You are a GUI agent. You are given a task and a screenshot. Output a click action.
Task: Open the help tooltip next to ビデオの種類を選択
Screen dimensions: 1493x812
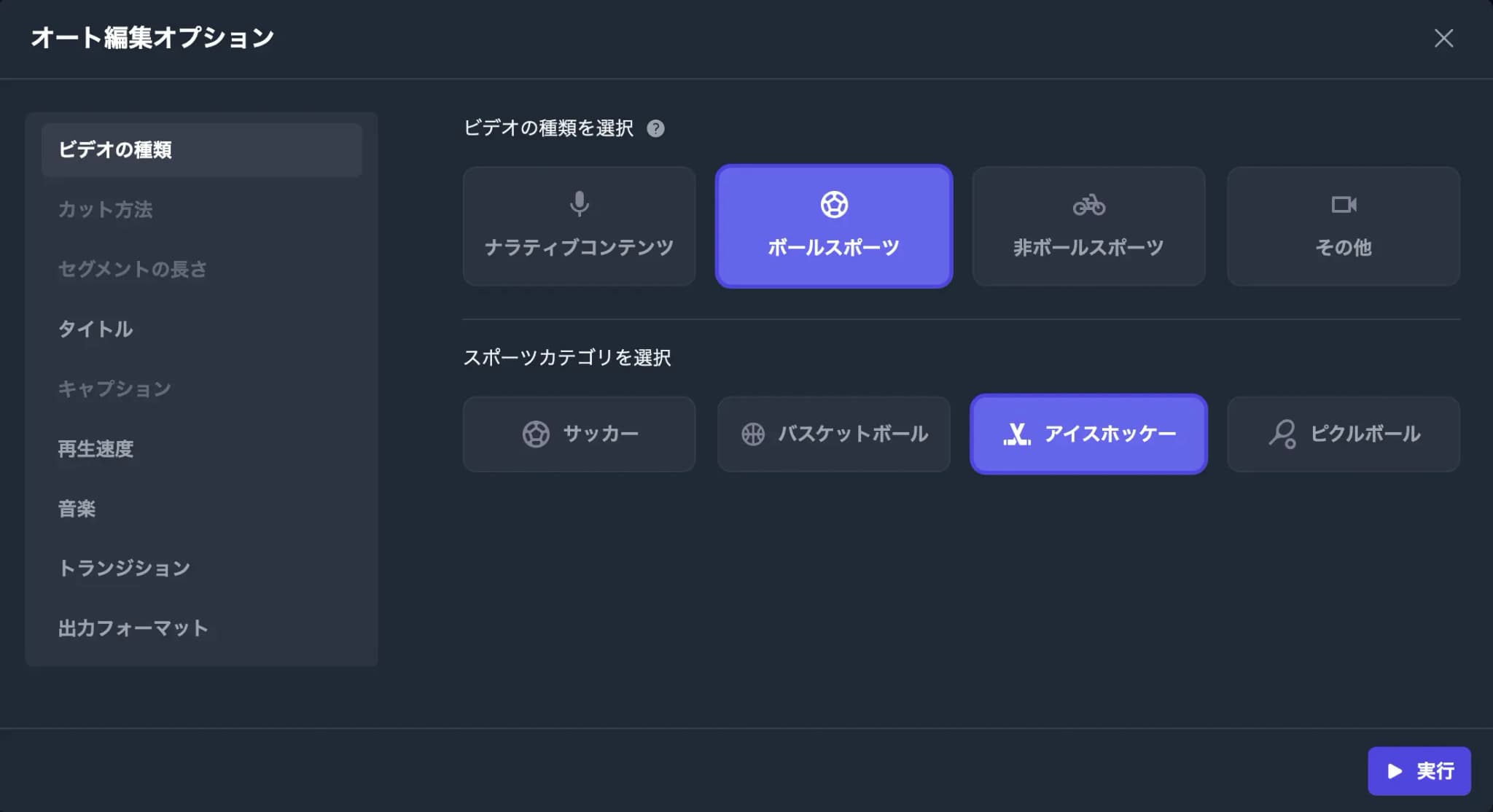[657, 128]
